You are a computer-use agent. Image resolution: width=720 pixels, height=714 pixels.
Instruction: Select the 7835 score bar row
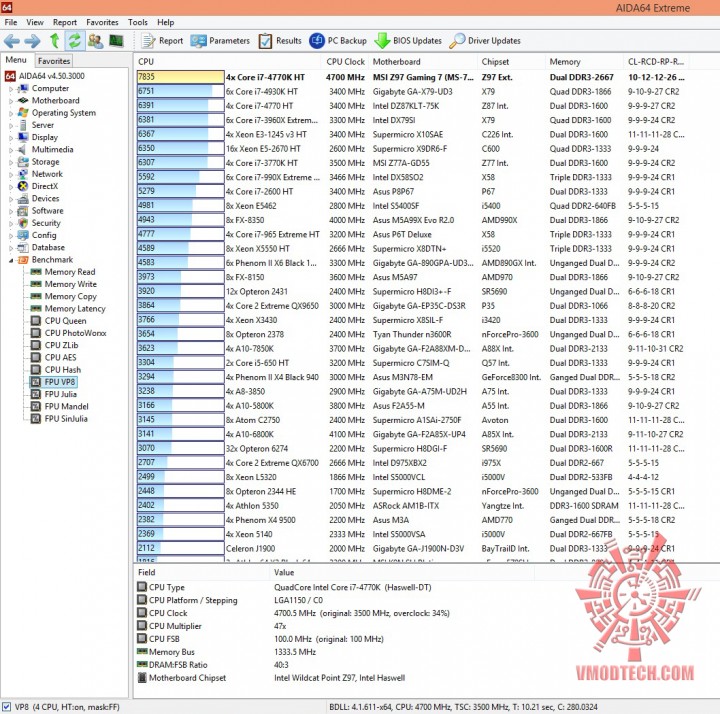tap(180, 77)
